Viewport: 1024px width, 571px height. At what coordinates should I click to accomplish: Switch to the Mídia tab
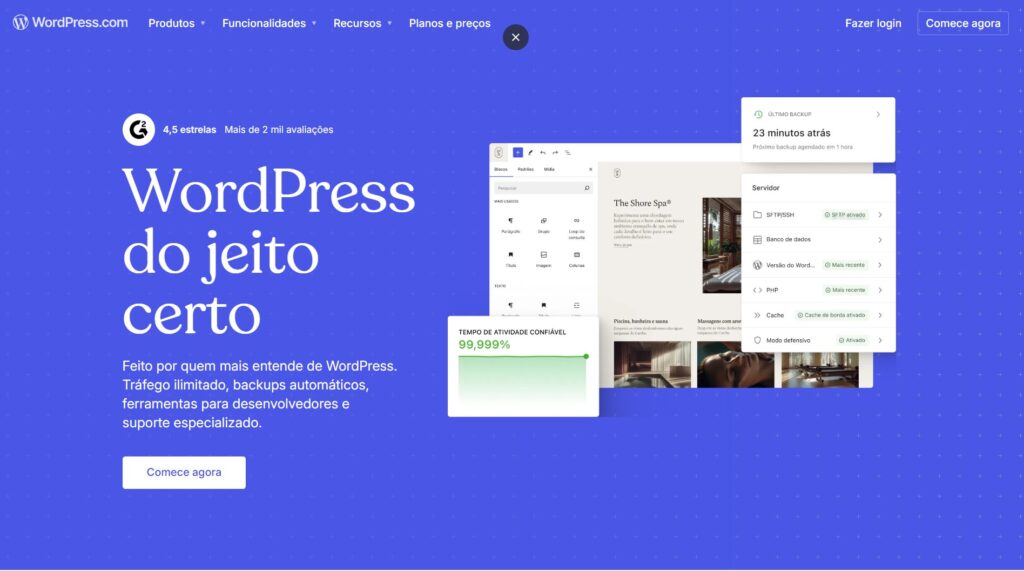549,169
